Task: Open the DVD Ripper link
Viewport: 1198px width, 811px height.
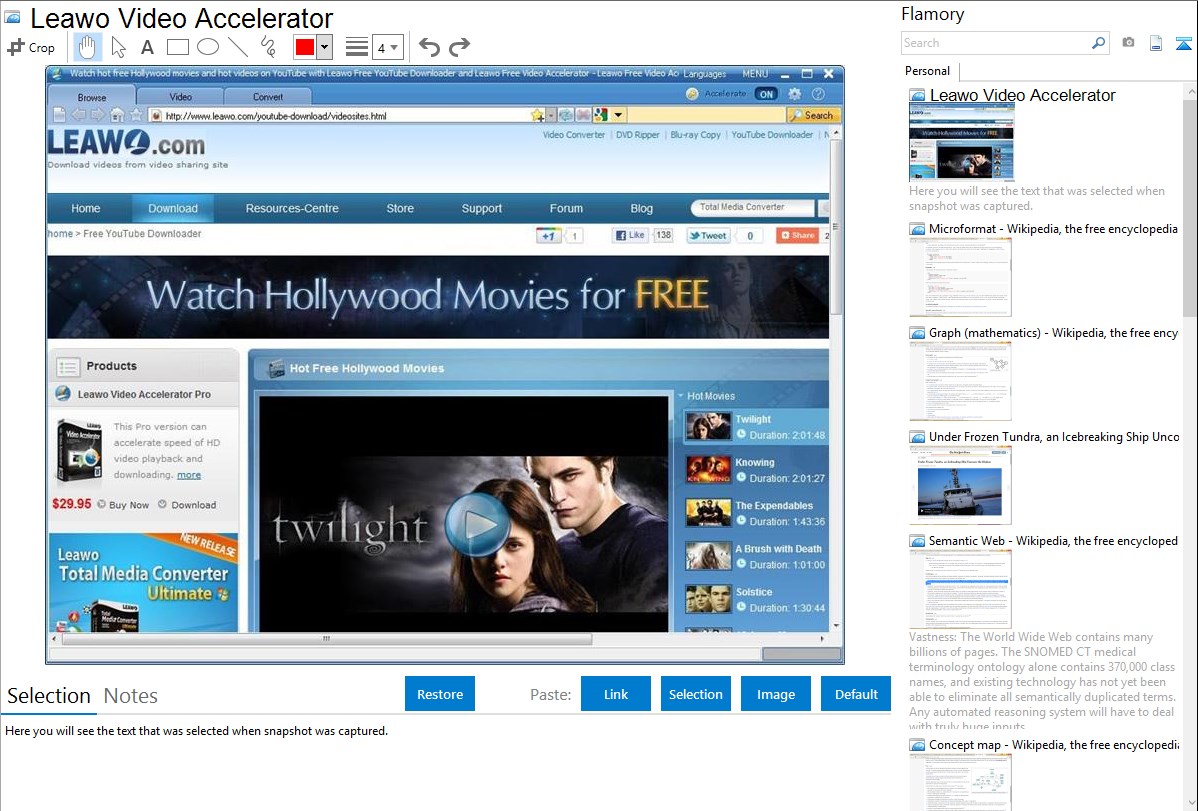Action: click(637, 135)
